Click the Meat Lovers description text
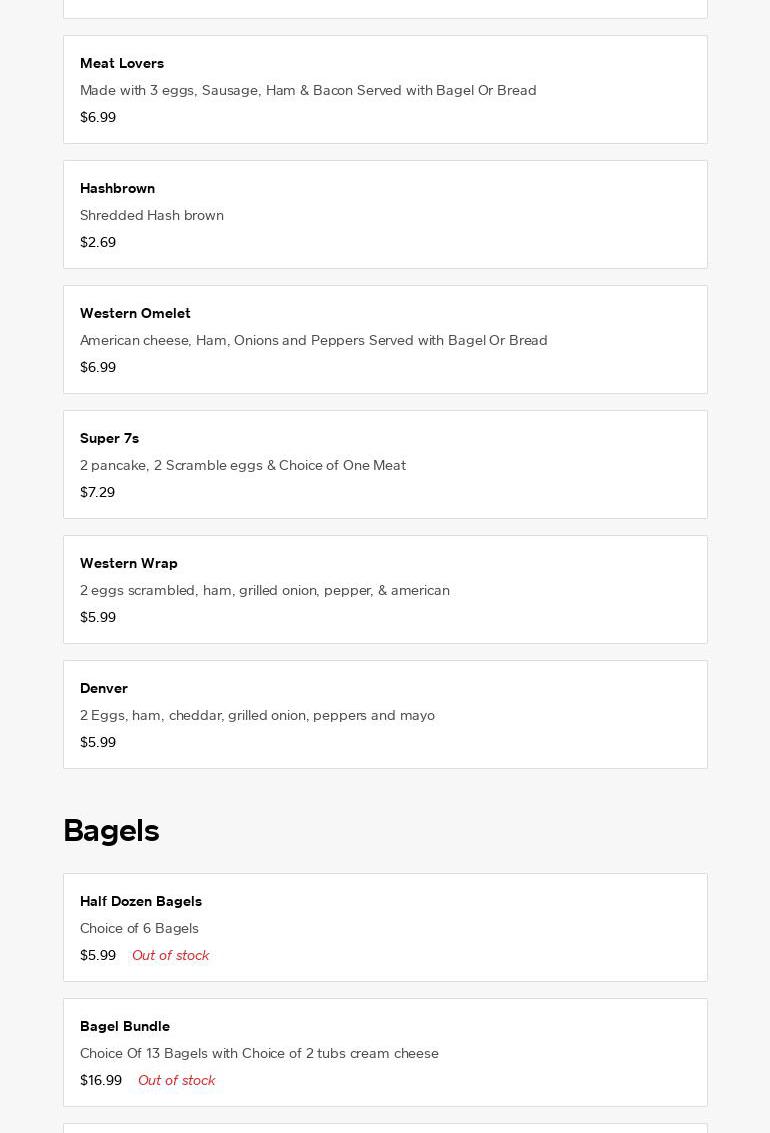 pyautogui.click(x=308, y=90)
